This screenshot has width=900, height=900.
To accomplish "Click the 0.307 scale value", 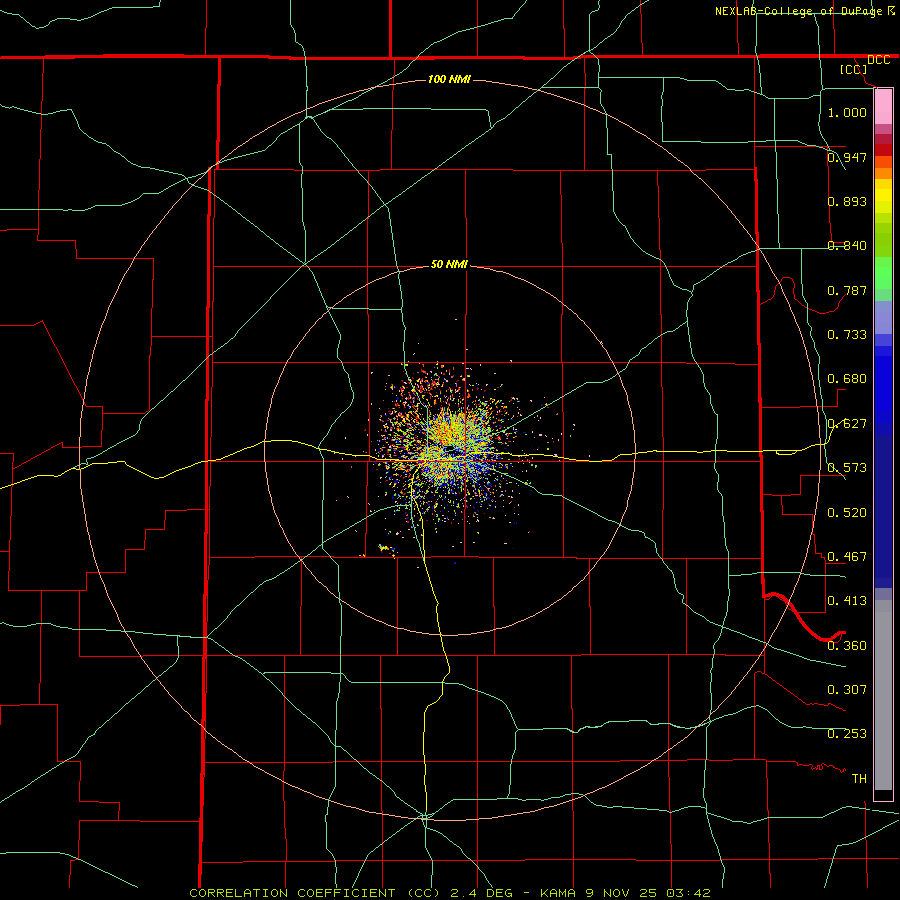I will (x=847, y=689).
